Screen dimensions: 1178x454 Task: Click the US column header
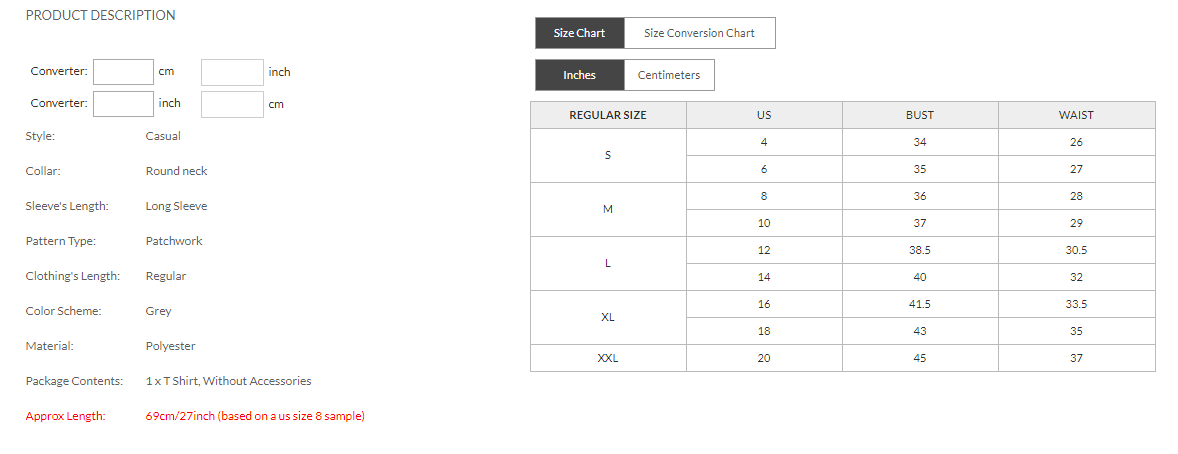click(764, 115)
